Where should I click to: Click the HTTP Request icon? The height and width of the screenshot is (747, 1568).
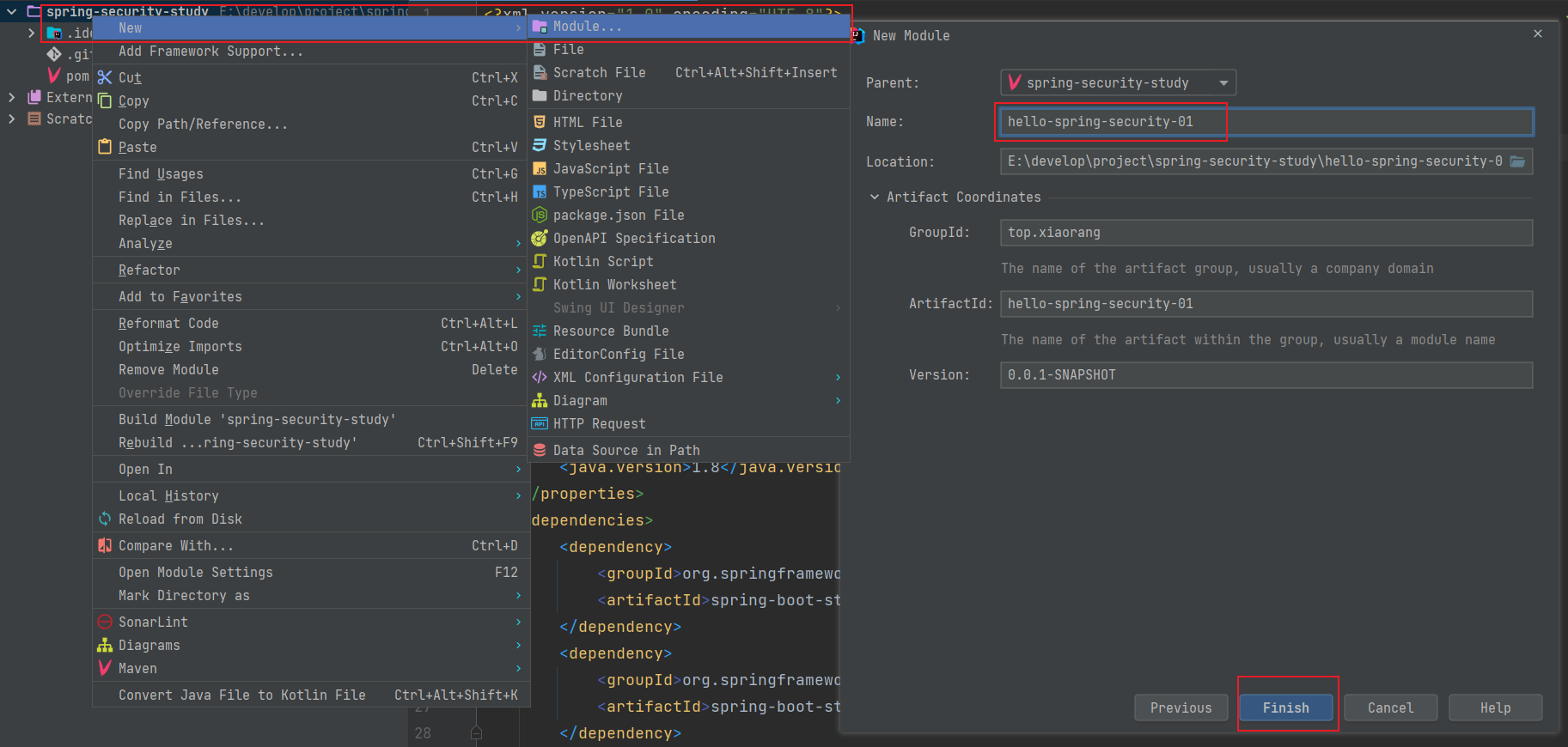point(540,423)
